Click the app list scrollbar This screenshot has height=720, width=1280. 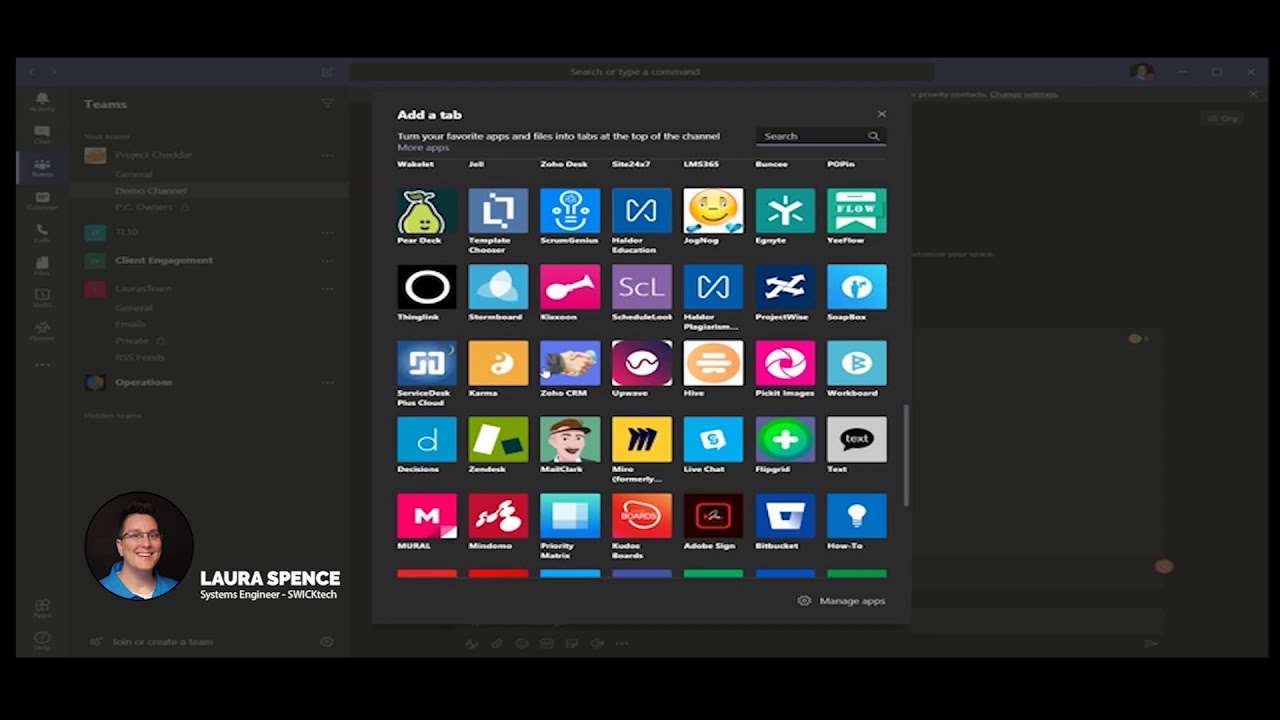[907, 455]
